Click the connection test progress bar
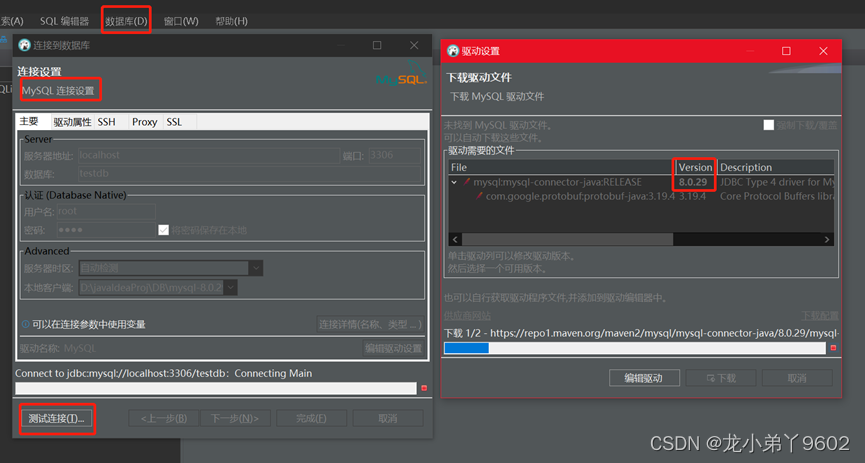 pos(216,389)
